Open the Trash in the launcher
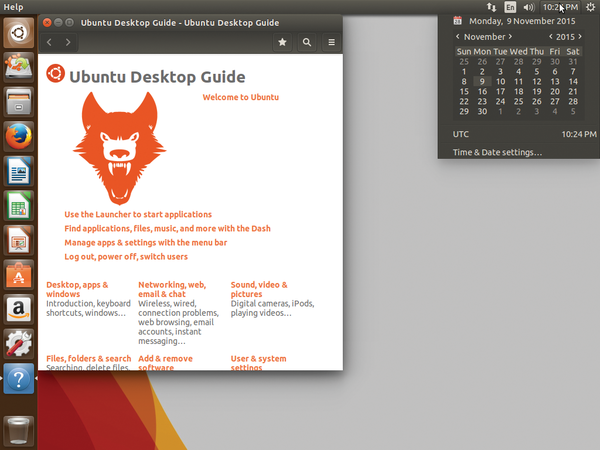Image resolution: width=600 pixels, height=450 pixels. pyautogui.click(x=18, y=431)
